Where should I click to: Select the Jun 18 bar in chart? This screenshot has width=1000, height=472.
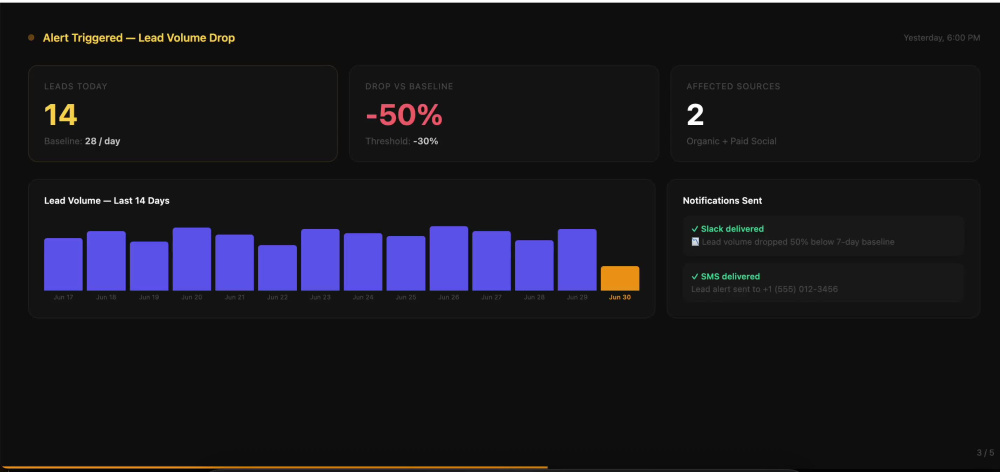(106, 261)
